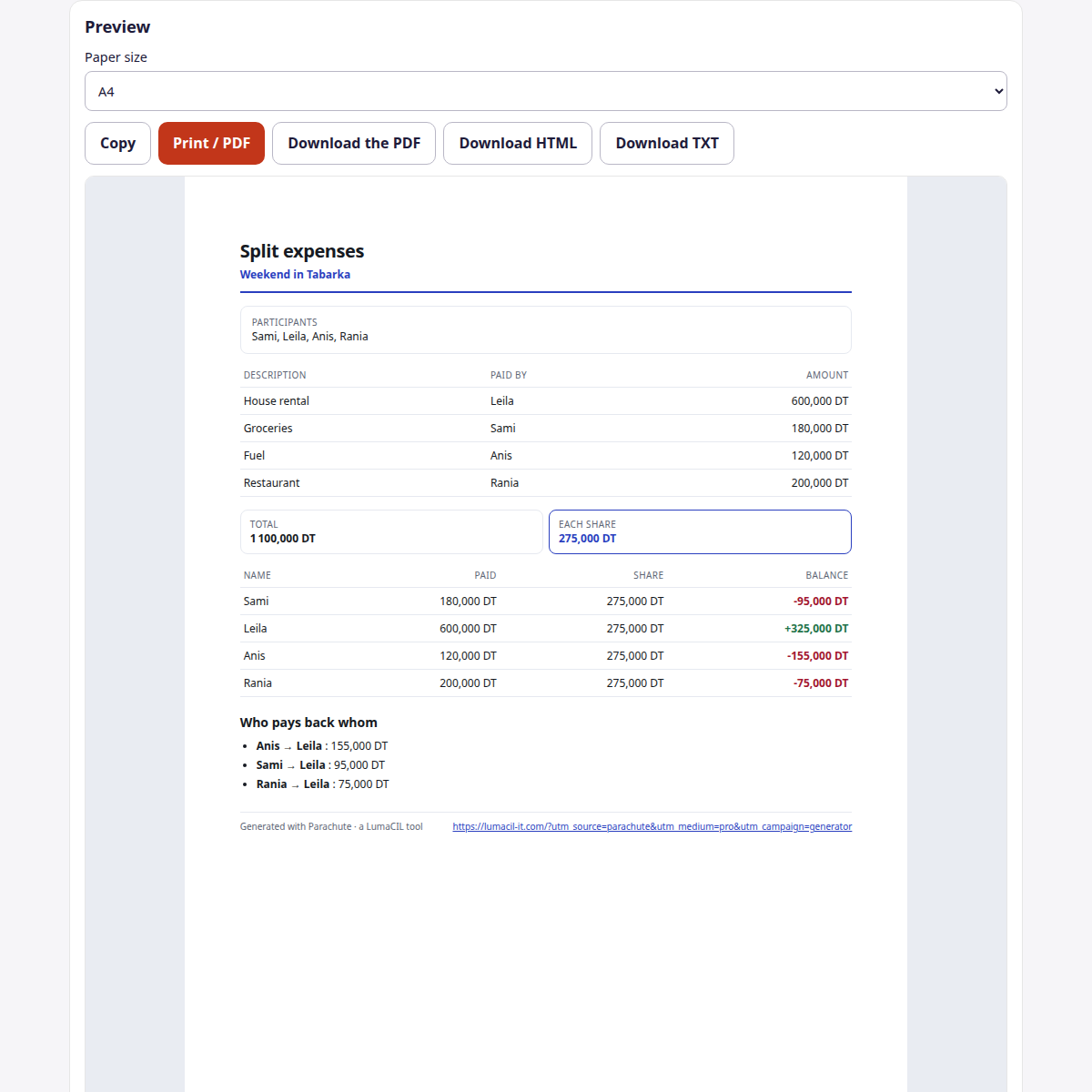Click Sami's balance "-95,000 DT"
1092x1092 pixels.
tap(821, 601)
